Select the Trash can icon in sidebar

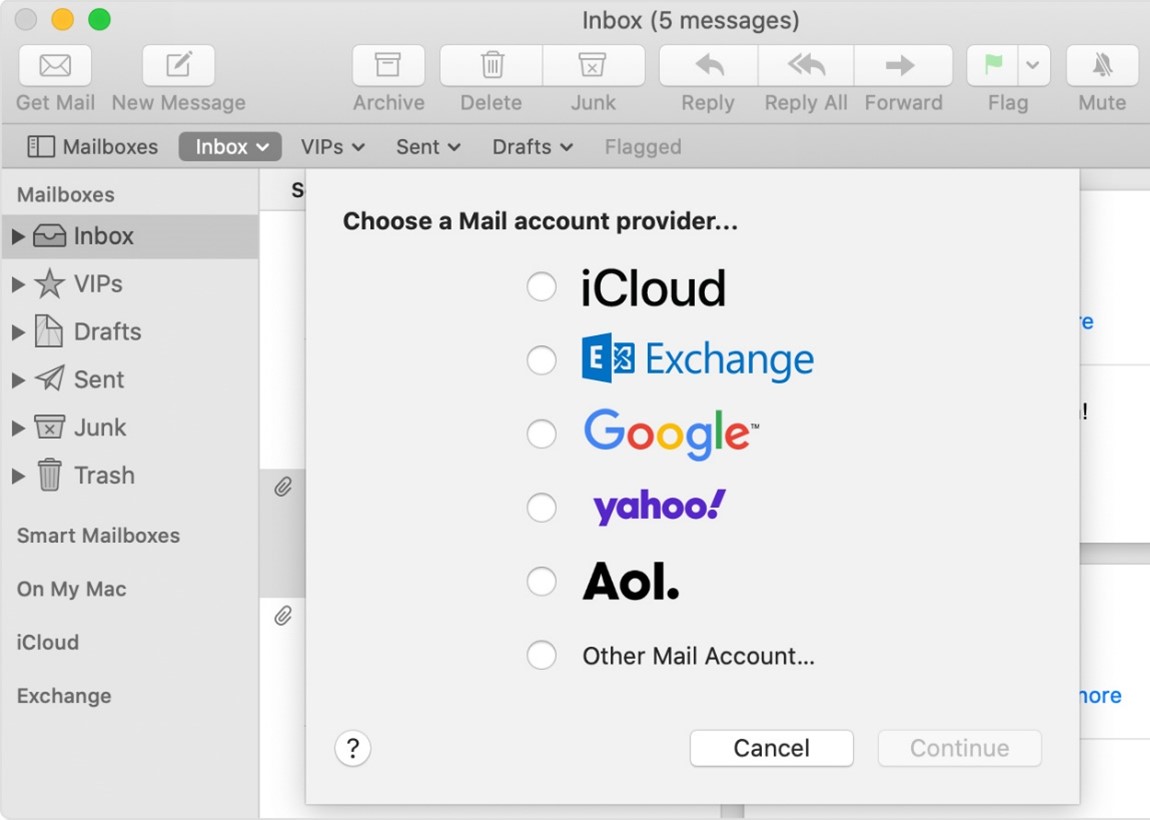(x=49, y=475)
